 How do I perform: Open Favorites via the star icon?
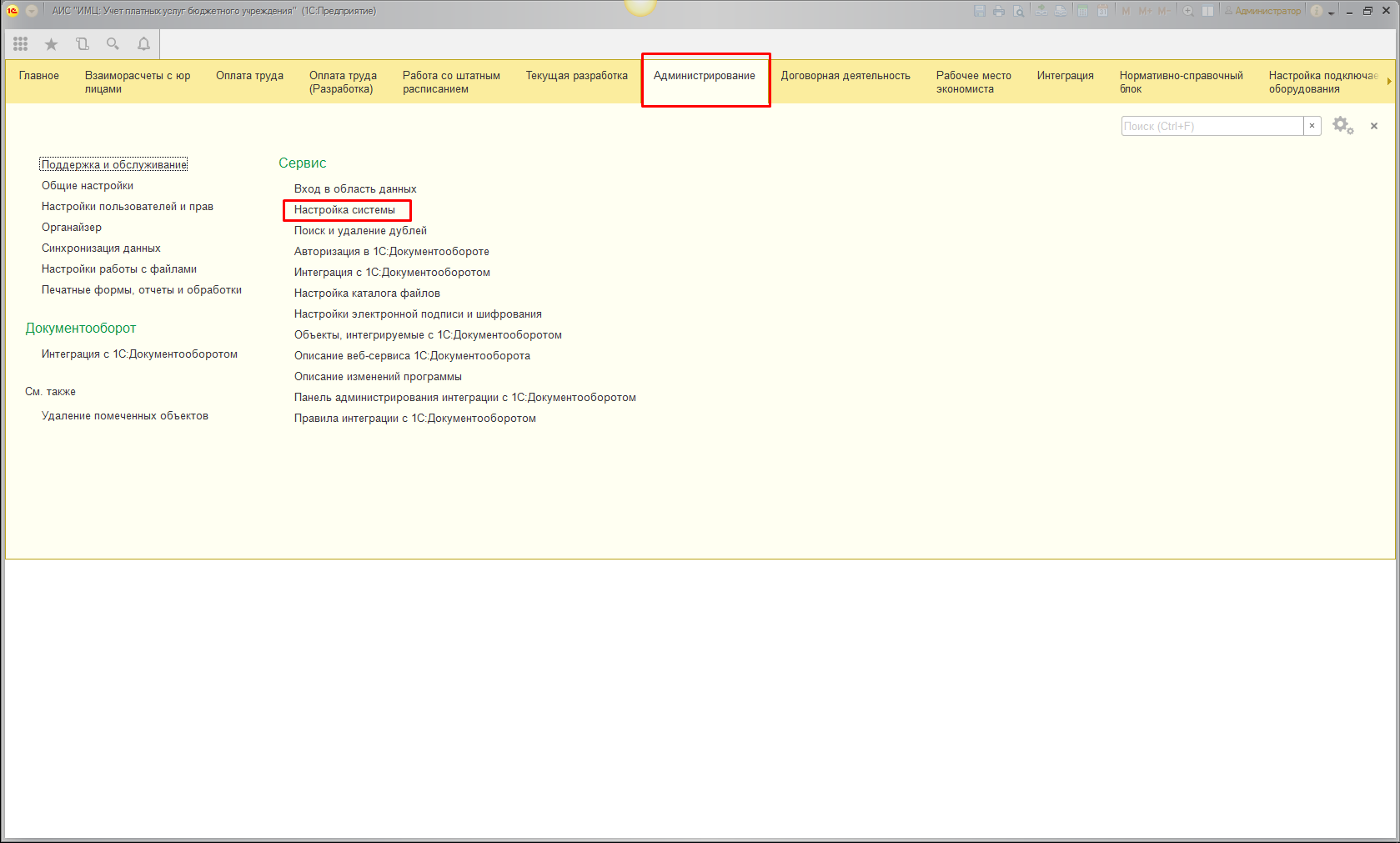pos(51,44)
